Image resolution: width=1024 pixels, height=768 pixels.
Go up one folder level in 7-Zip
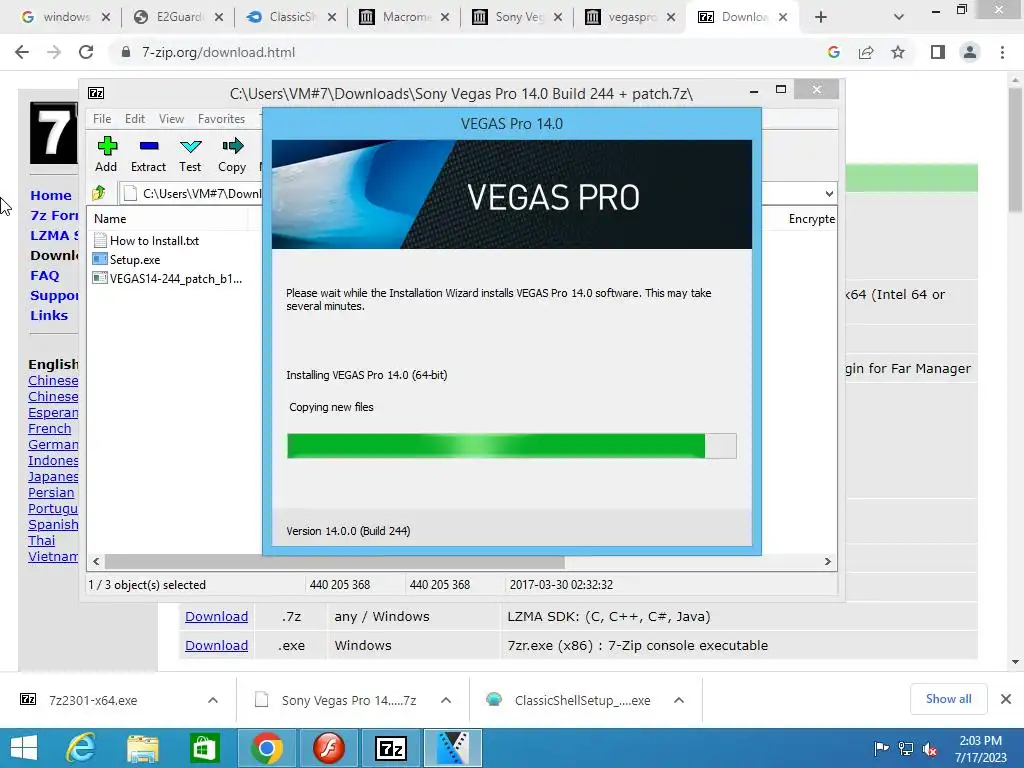(99, 193)
